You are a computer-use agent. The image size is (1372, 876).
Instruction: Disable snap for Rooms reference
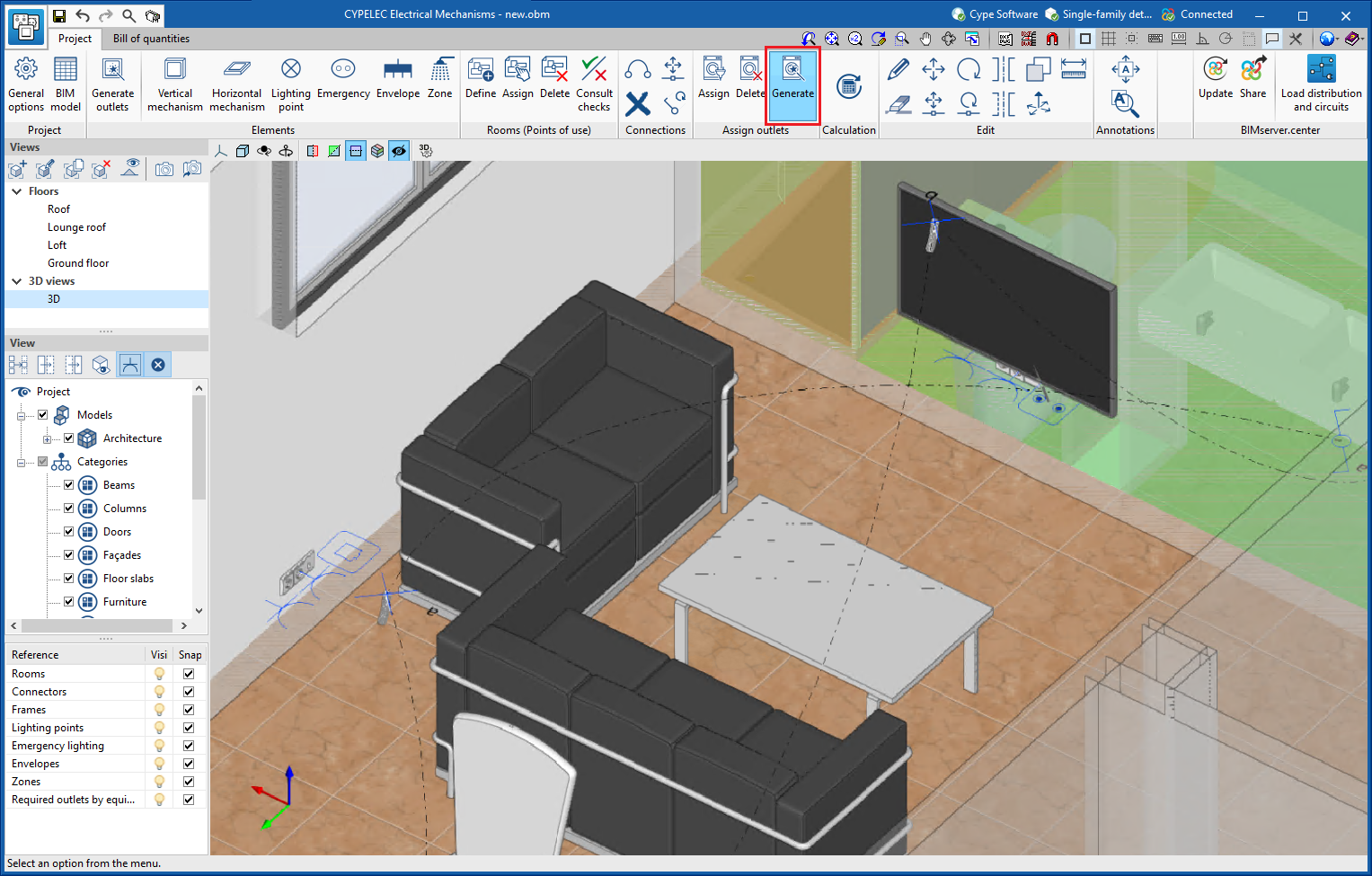click(189, 674)
